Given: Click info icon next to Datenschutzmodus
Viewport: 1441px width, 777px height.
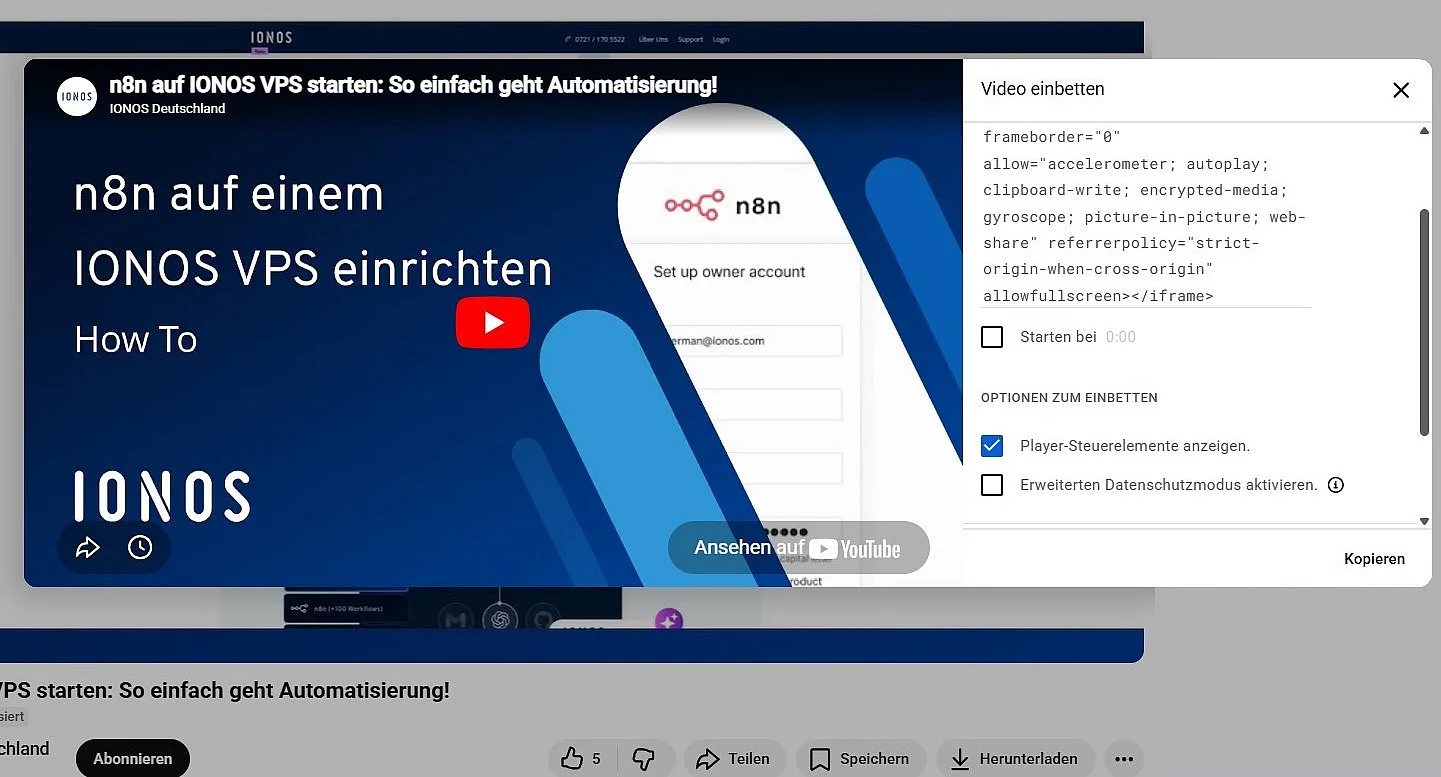Looking at the screenshot, I should 1335,485.
